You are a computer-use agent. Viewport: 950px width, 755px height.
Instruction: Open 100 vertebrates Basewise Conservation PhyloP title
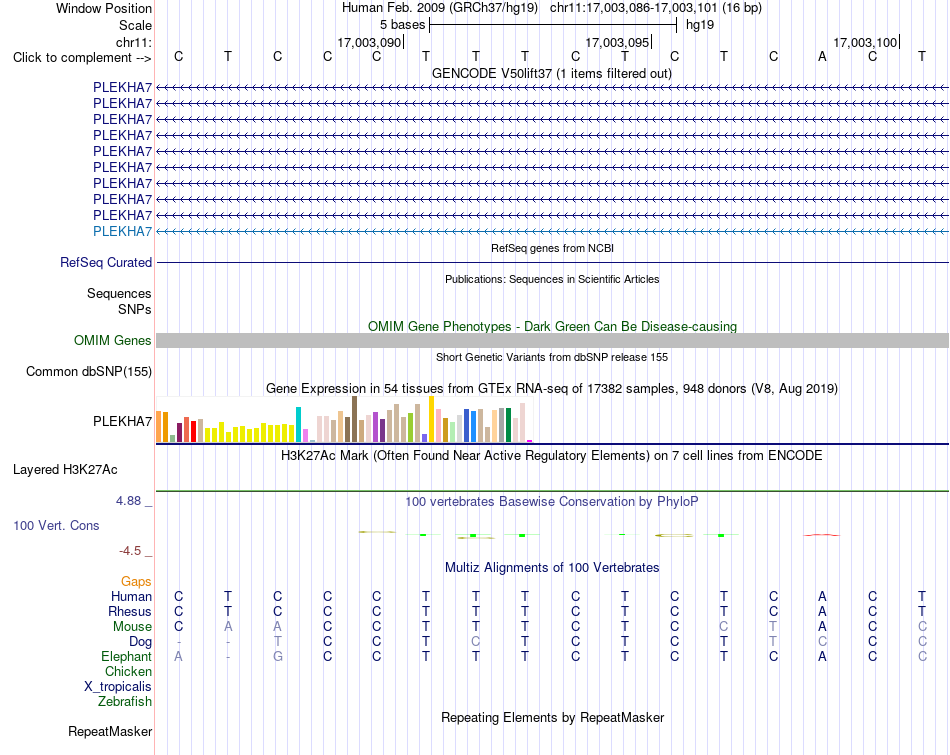(552, 502)
